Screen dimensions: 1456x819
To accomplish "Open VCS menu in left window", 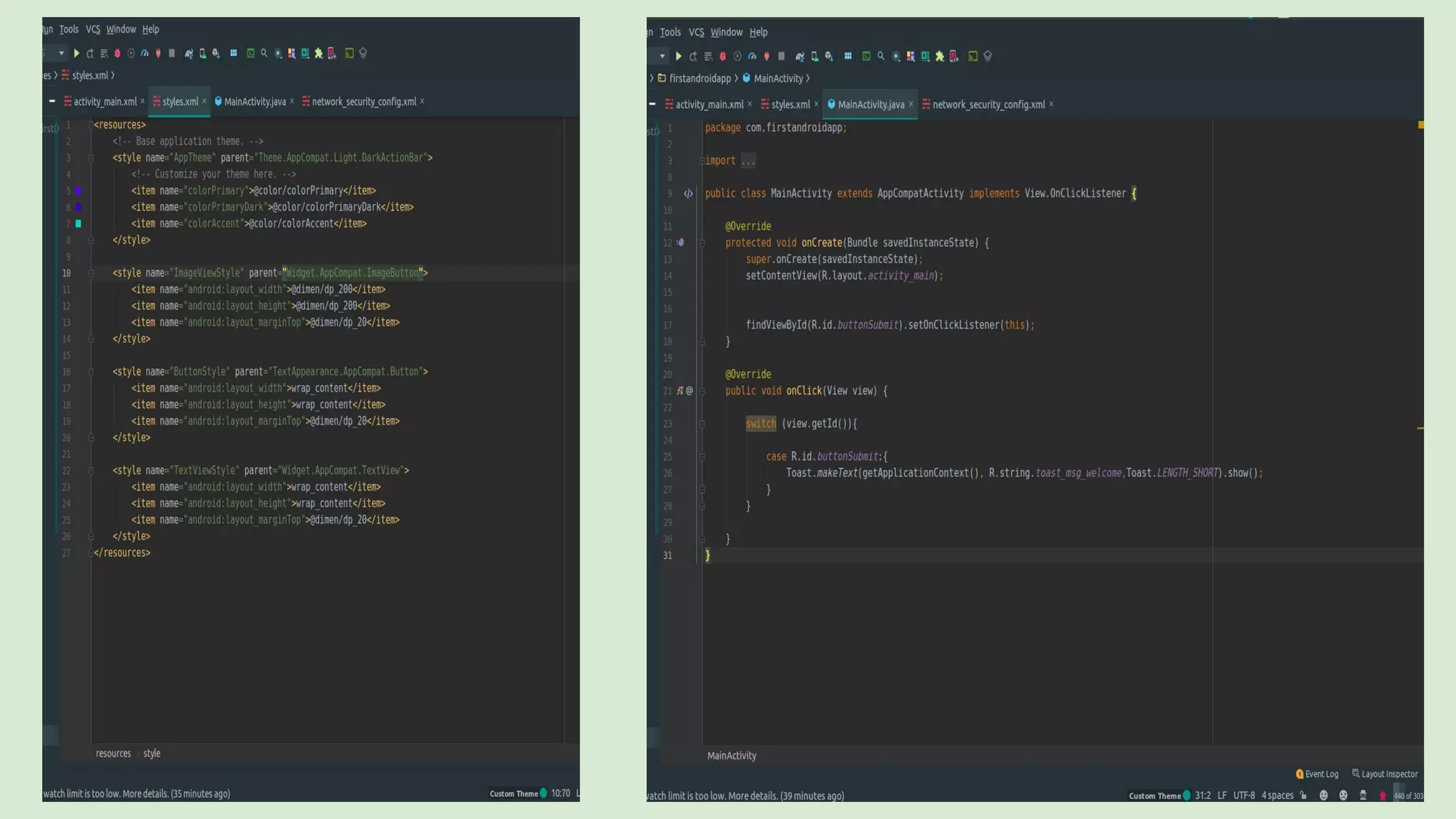I will [92, 29].
